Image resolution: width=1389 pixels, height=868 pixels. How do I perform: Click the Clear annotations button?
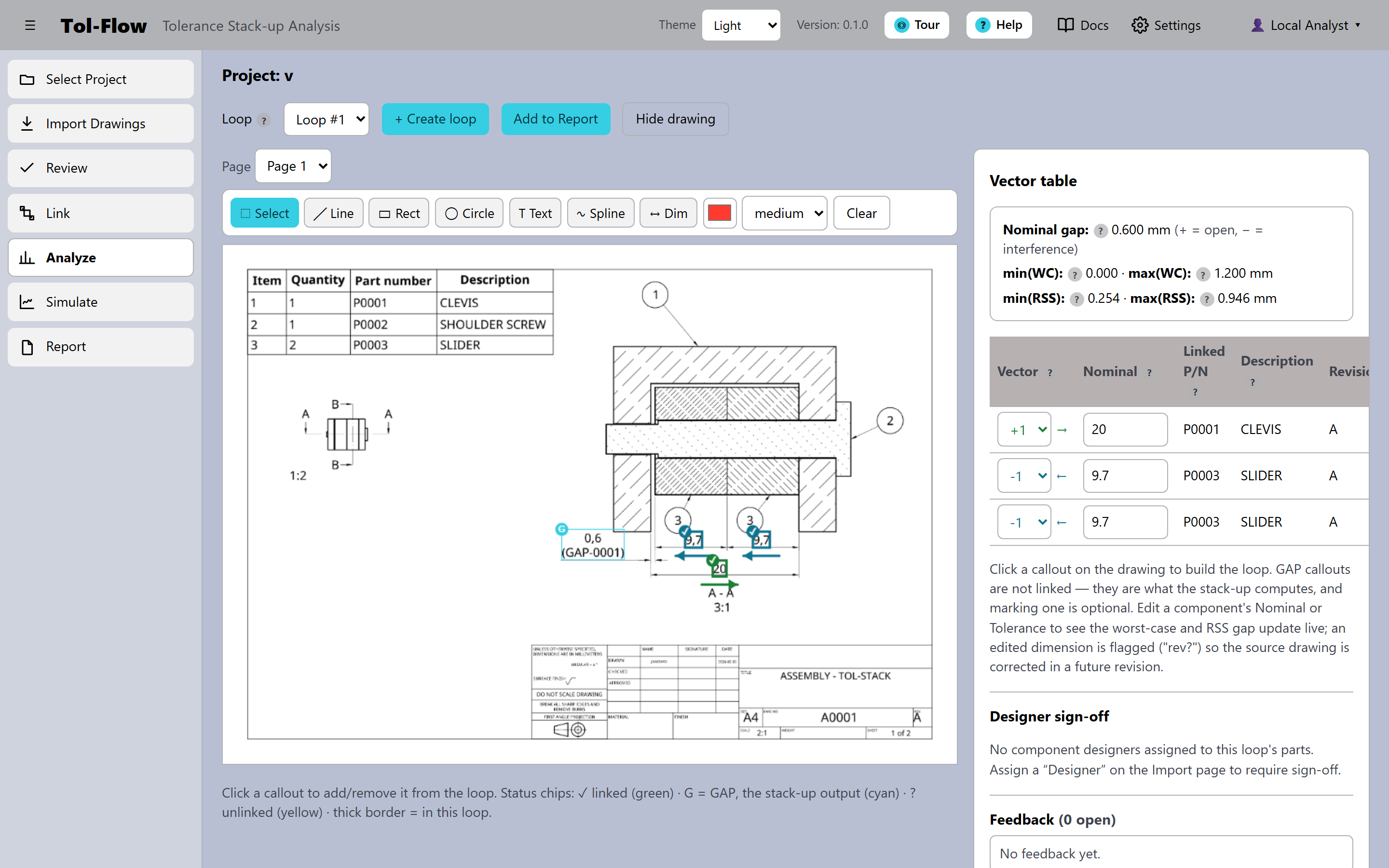pyautogui.click(x=861, y=213)
